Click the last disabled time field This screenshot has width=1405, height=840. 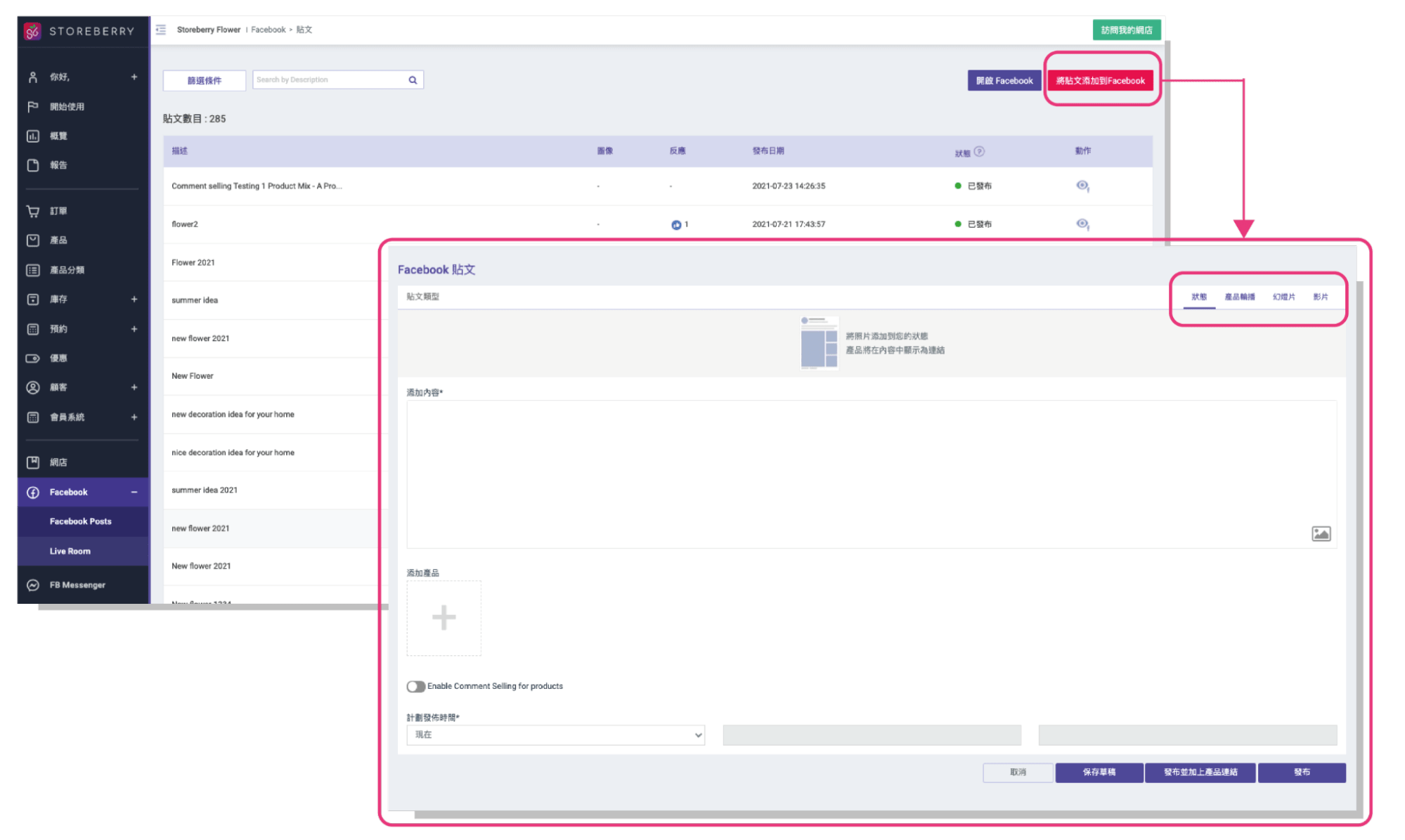(1188, 735)
